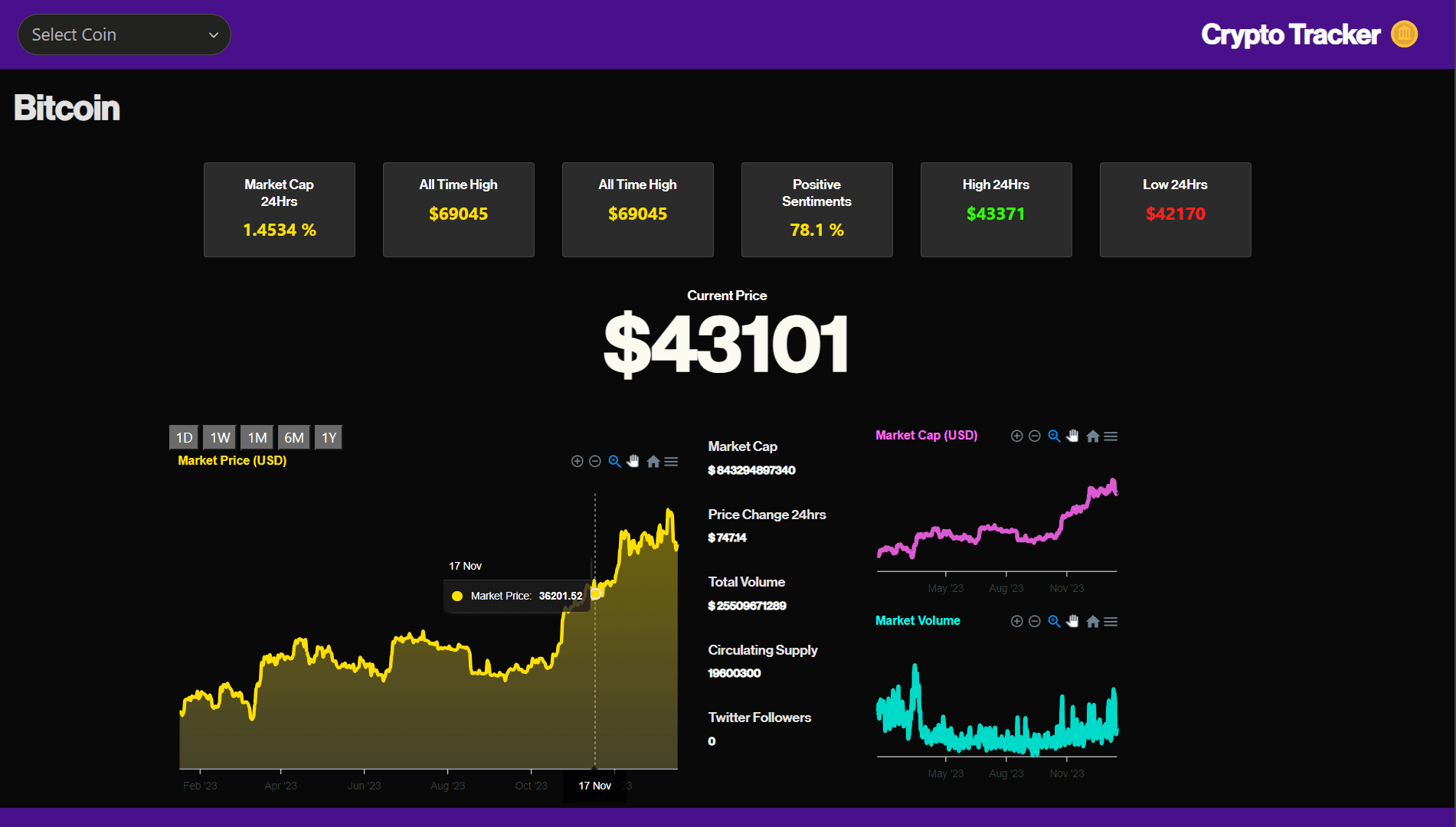1456x827 pixels.
Task: Click the 17 Nov data point marker
Action: [x=596, y=594]
